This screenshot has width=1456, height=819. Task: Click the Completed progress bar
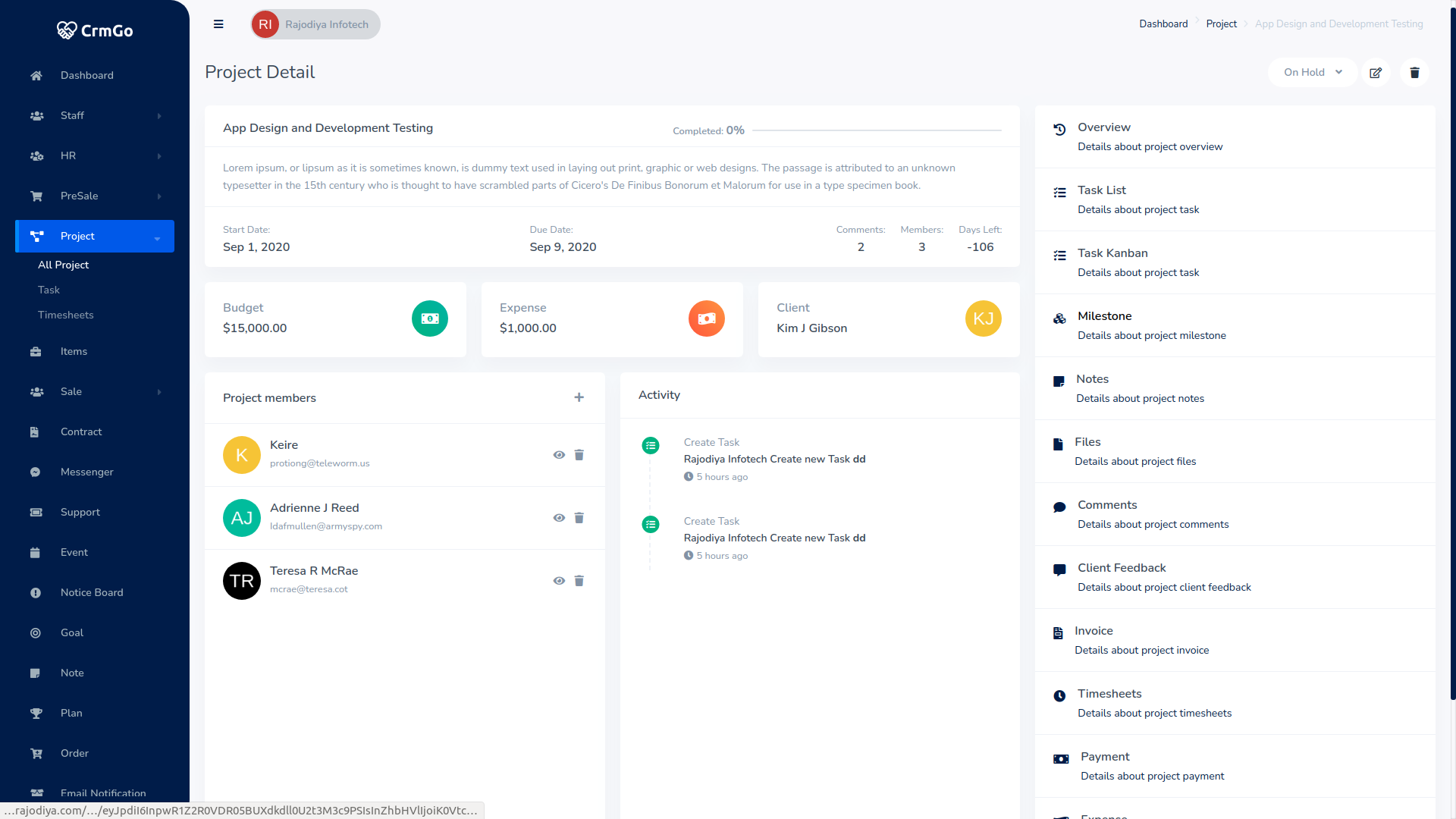[x=876, y=130]
